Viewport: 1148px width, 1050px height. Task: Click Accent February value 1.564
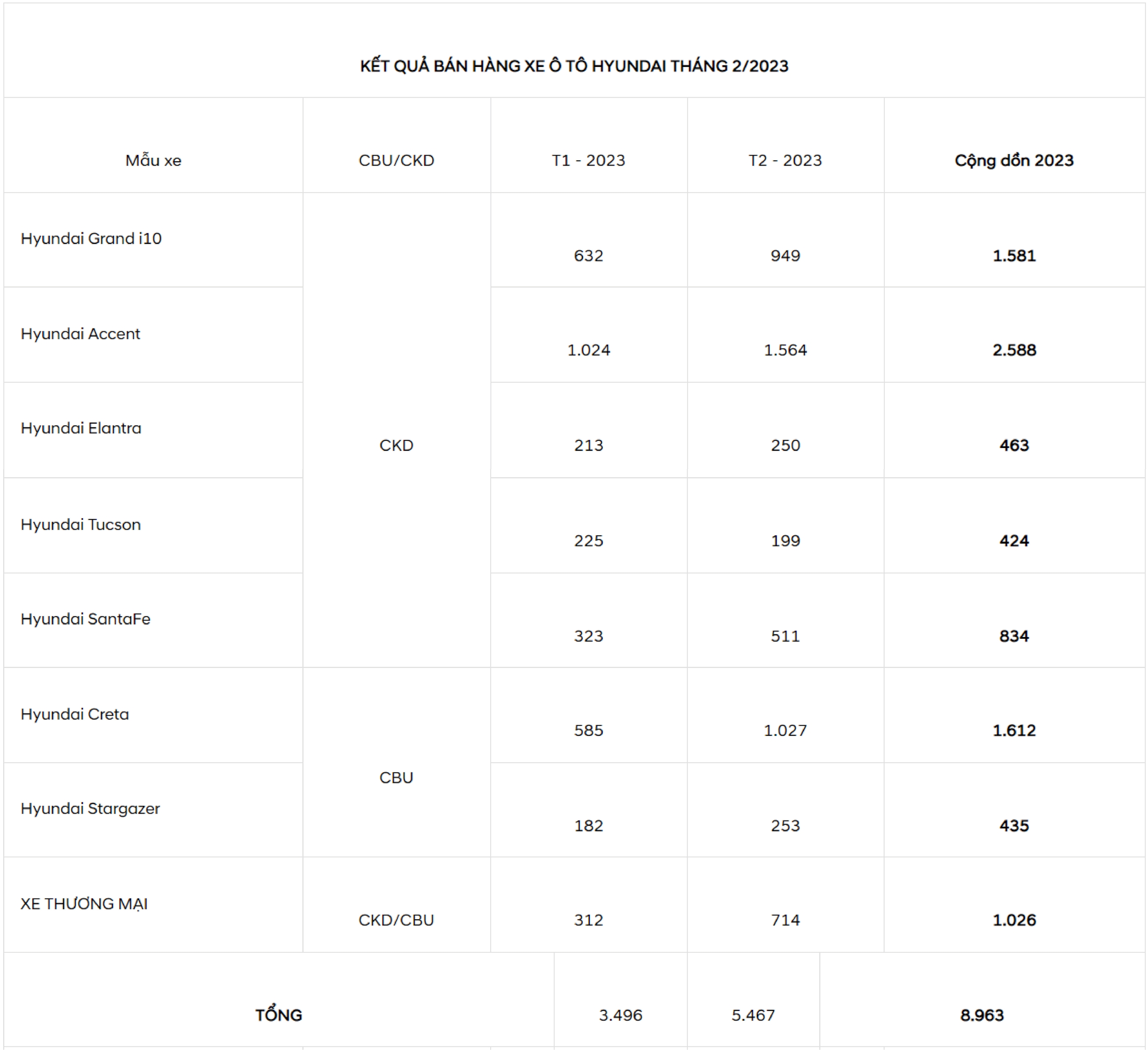pos(785,350)
